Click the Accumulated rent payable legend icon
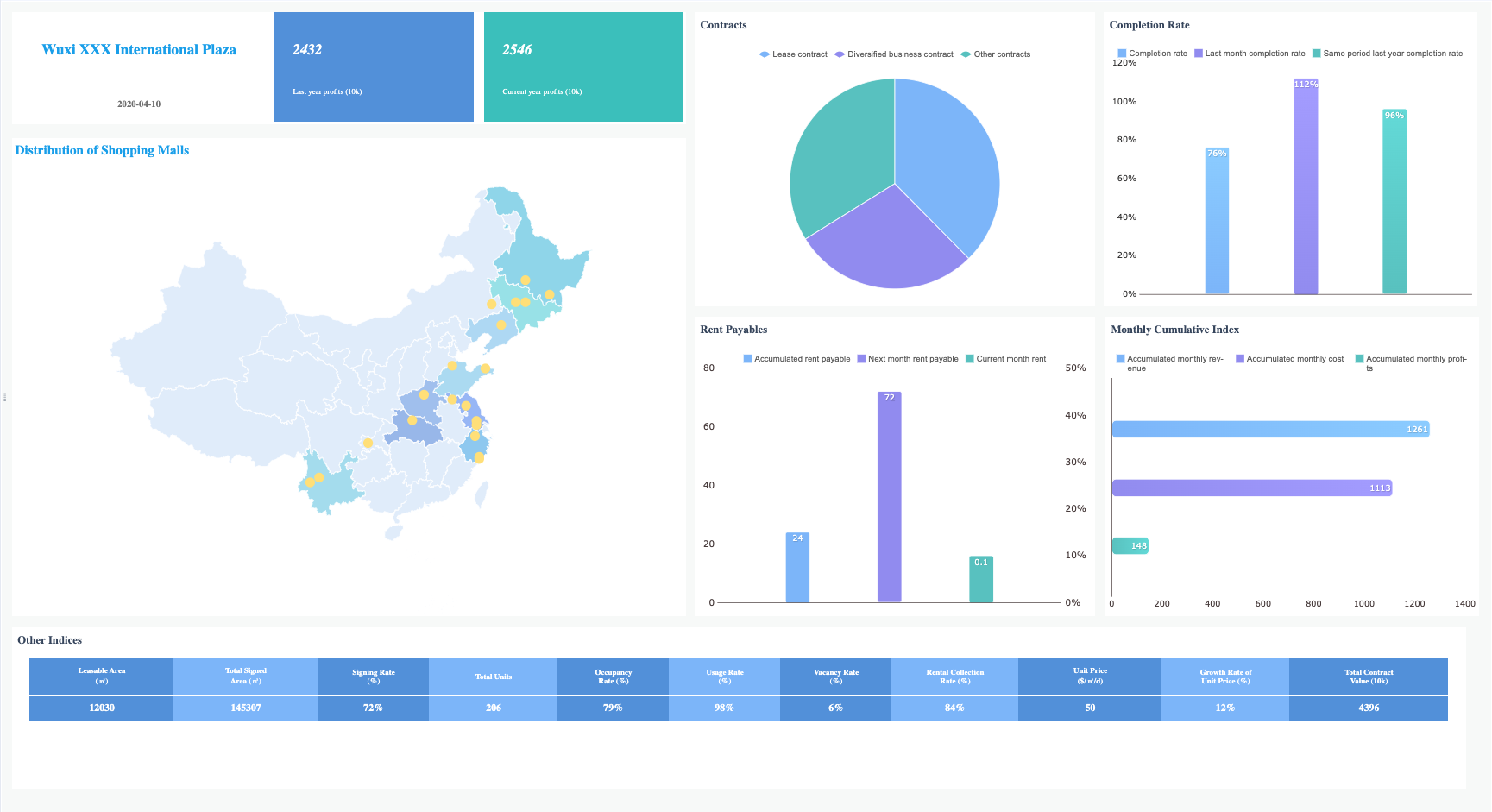Image resolution: width=1492 pixels, height=812 pixels. 746,358
